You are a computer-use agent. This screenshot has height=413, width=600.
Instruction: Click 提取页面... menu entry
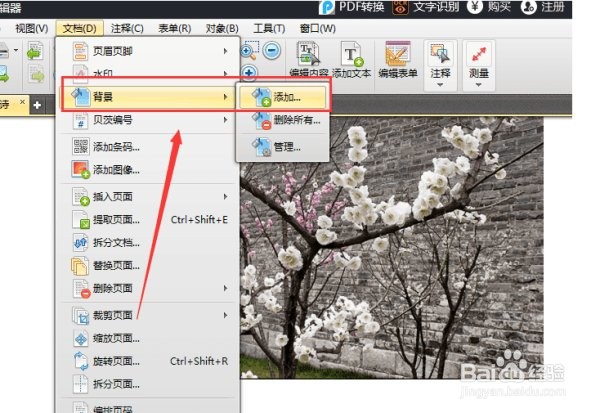148,219
